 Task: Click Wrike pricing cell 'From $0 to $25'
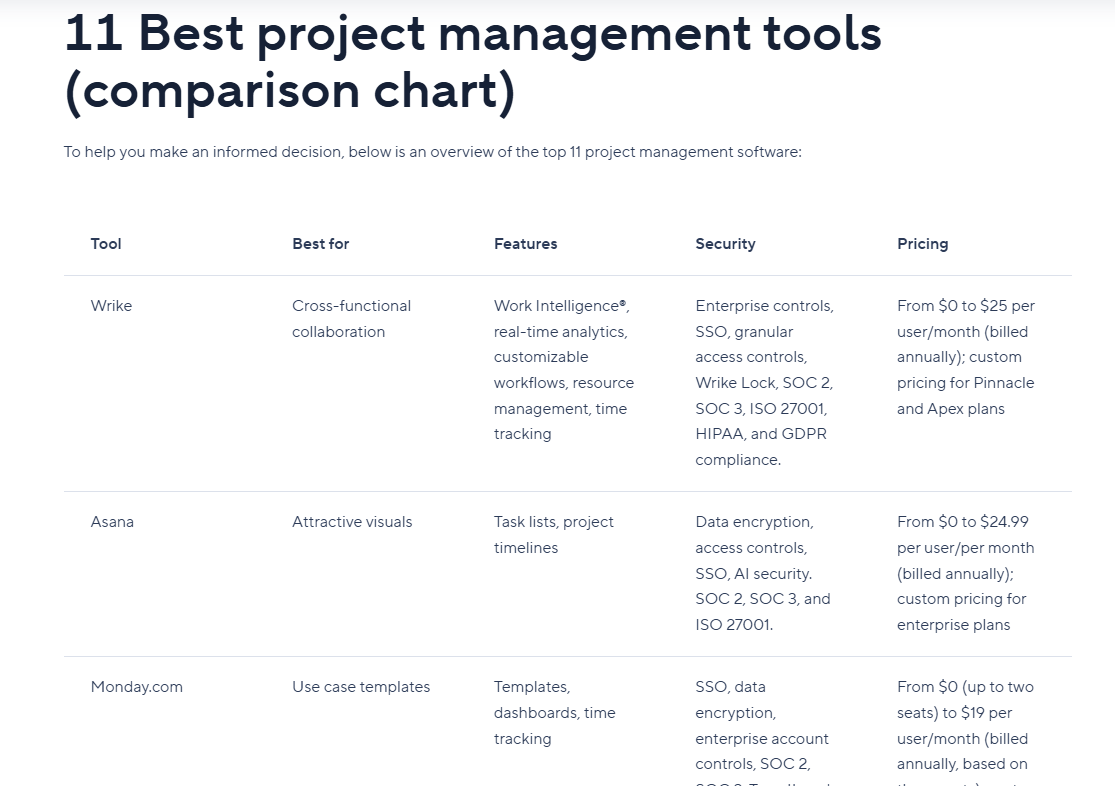point(966,357)
